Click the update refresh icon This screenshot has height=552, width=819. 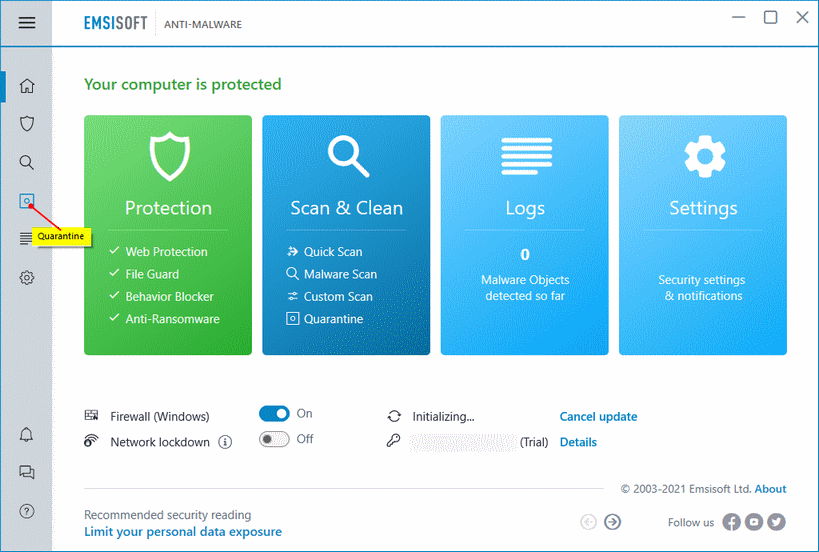[394, 416]
